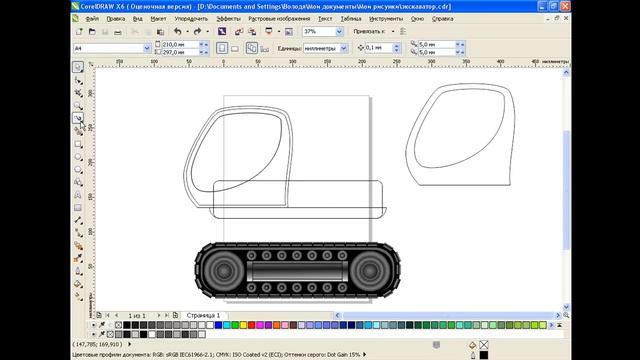Select the Interactive fill tool
Viewport: 640px width, 360px height.
(78, 297)
